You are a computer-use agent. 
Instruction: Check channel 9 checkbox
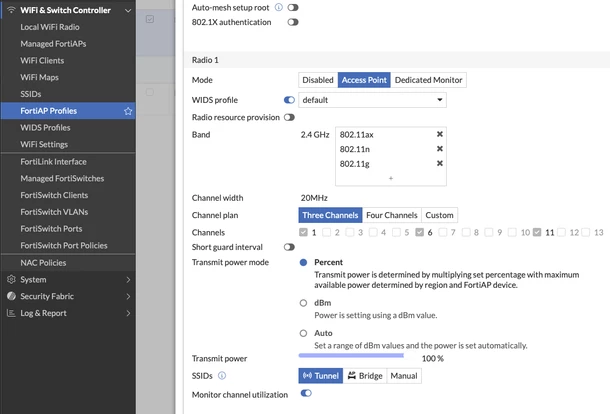pos(489,232)
